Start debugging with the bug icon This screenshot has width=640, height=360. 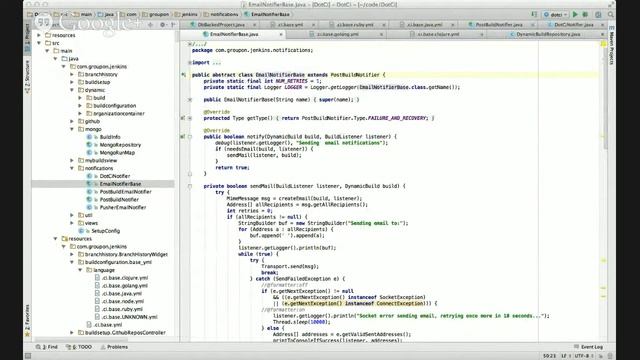pyautogui.click(x=585, y=14)
